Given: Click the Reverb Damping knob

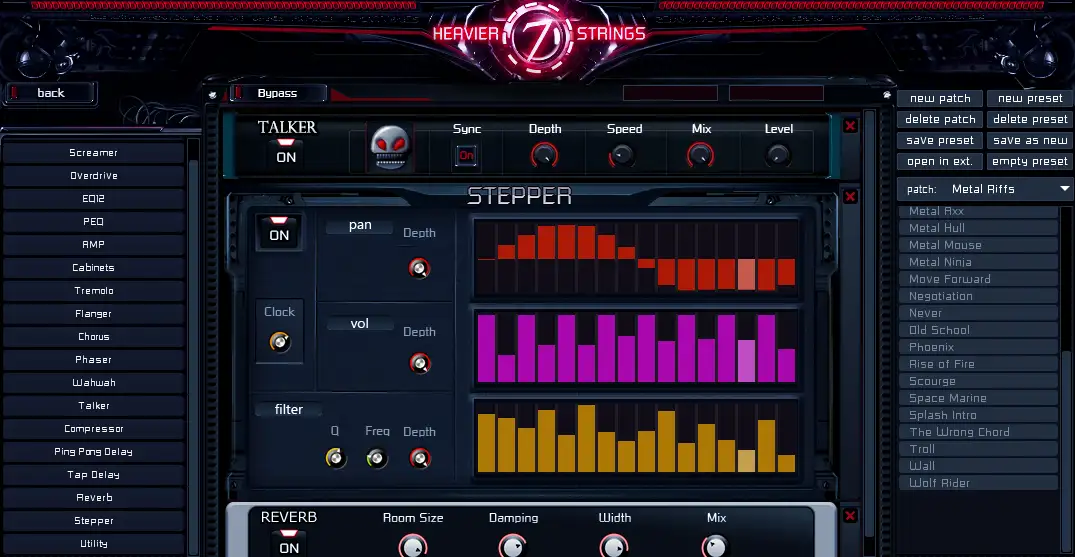Looking at the screenshot, I should click(x=513, y=546).
